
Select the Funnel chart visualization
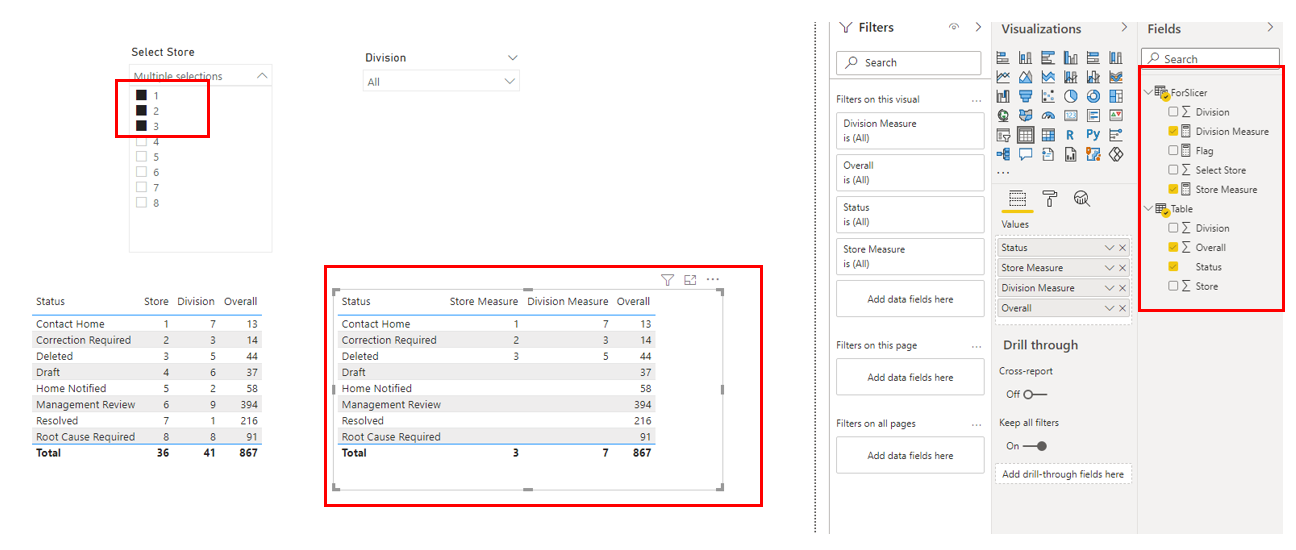tap(1025, 96)
